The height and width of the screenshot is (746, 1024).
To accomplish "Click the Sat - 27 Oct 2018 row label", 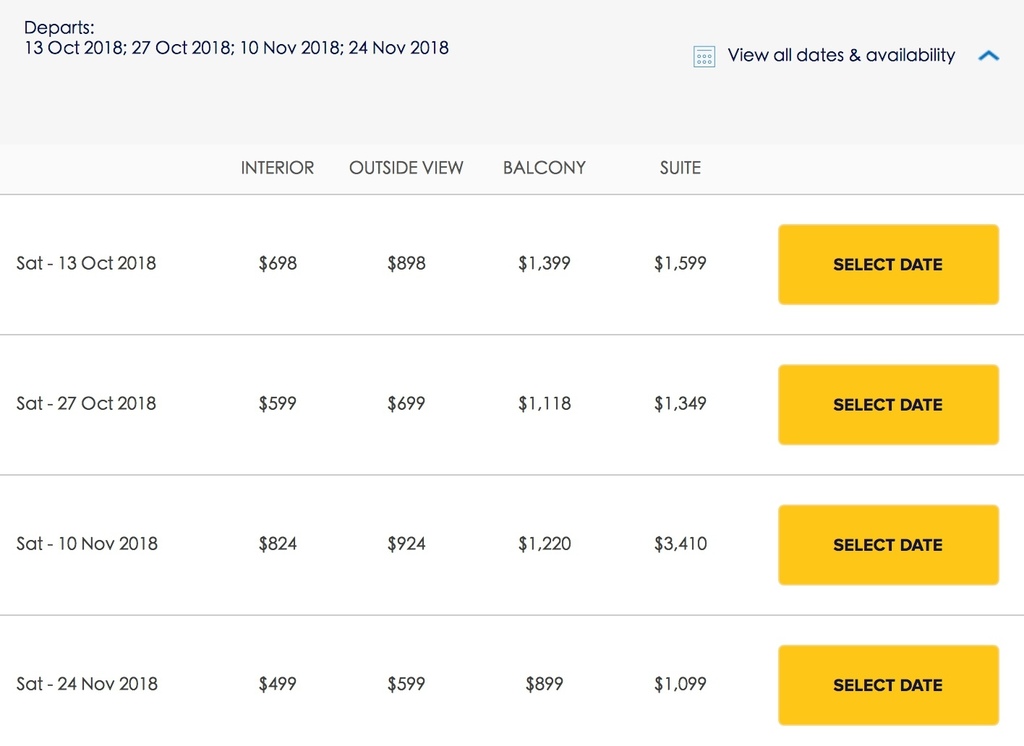I will [x=86, y=404].
